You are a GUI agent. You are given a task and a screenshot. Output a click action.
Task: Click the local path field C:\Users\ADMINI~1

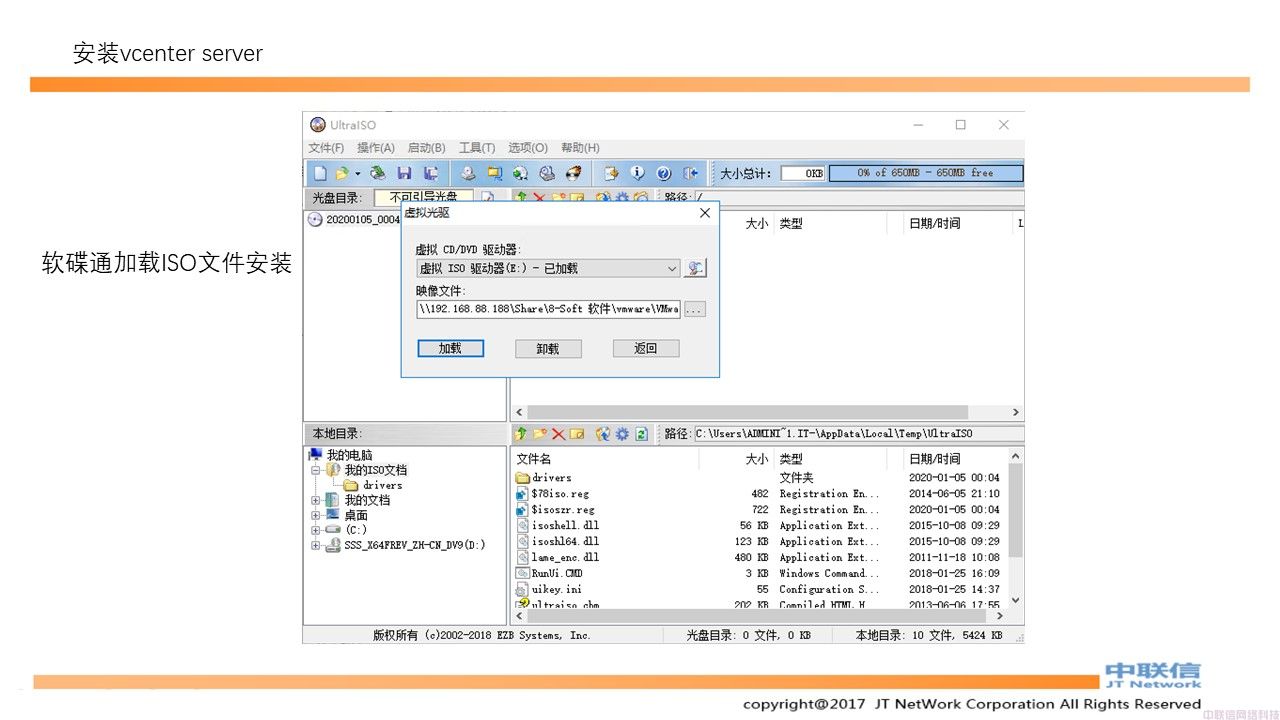(858, 434)
